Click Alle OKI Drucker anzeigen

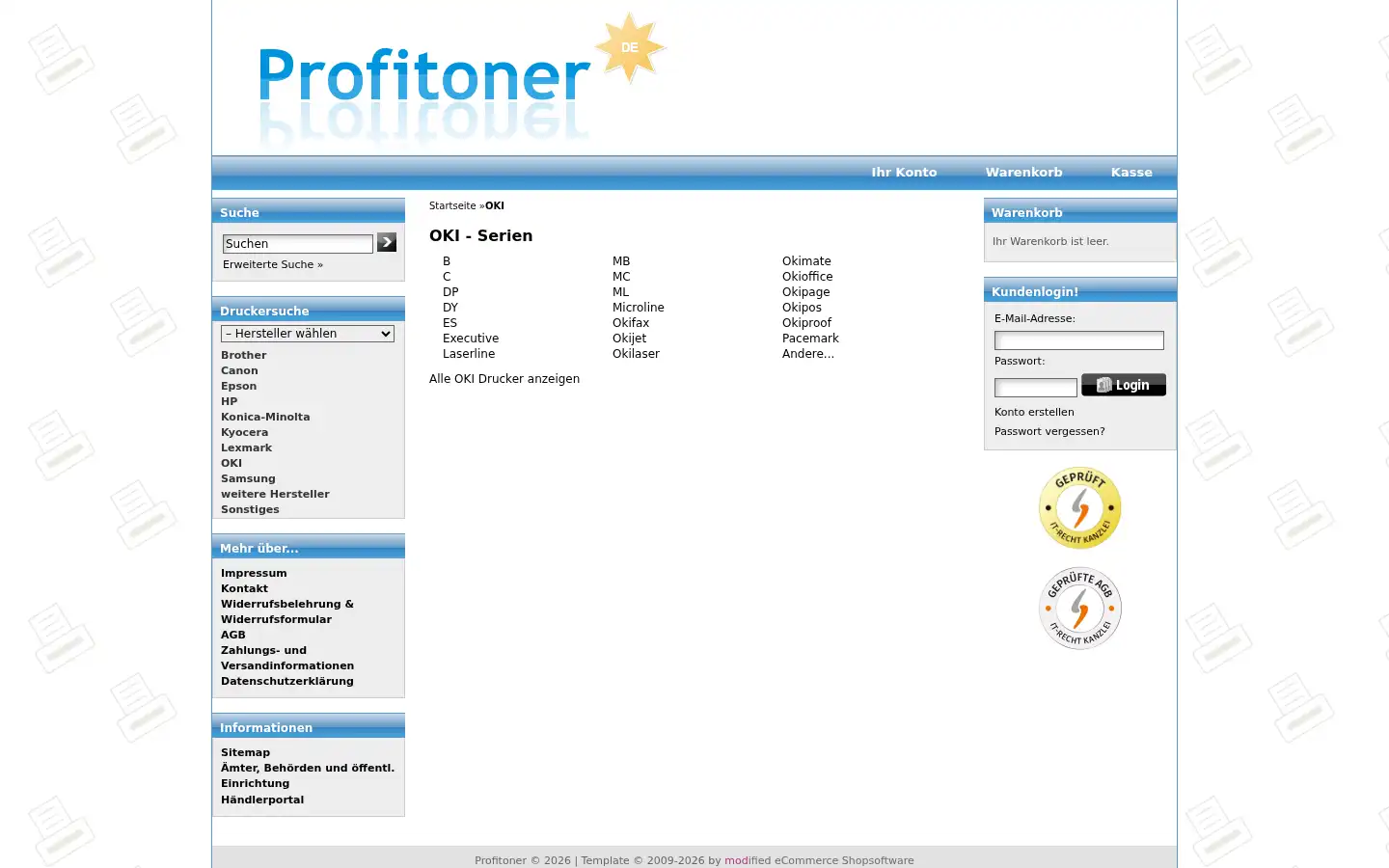pos(504,379)
